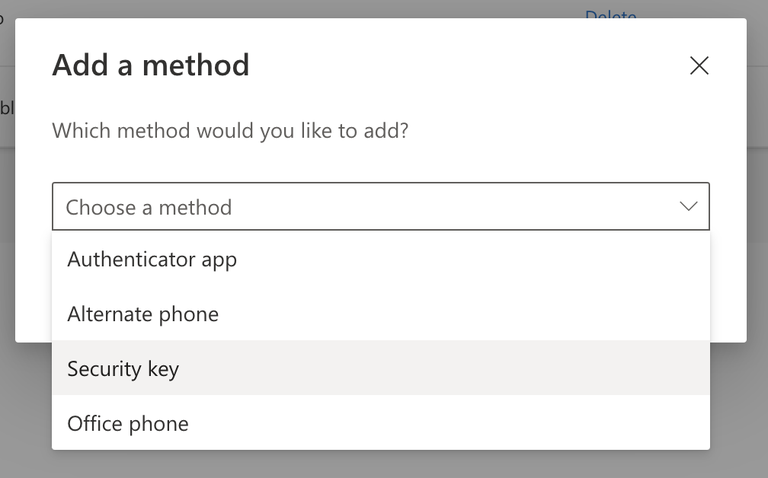Viewport: 768px width, 478px height.
Task: Click the highlighted Security key row
Action: pyautogui.click(x=380, y=368)
